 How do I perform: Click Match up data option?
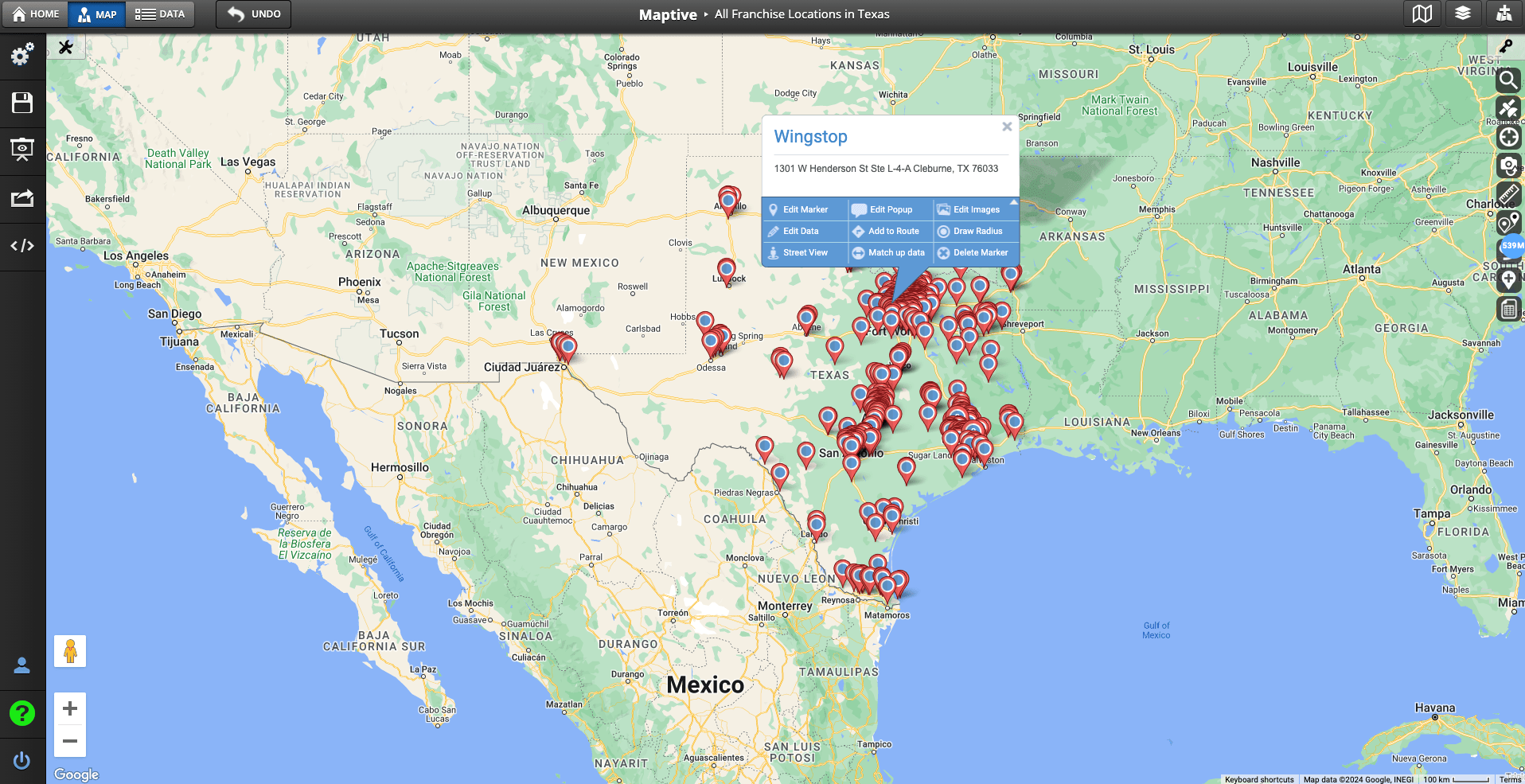(x=891, y=252)
